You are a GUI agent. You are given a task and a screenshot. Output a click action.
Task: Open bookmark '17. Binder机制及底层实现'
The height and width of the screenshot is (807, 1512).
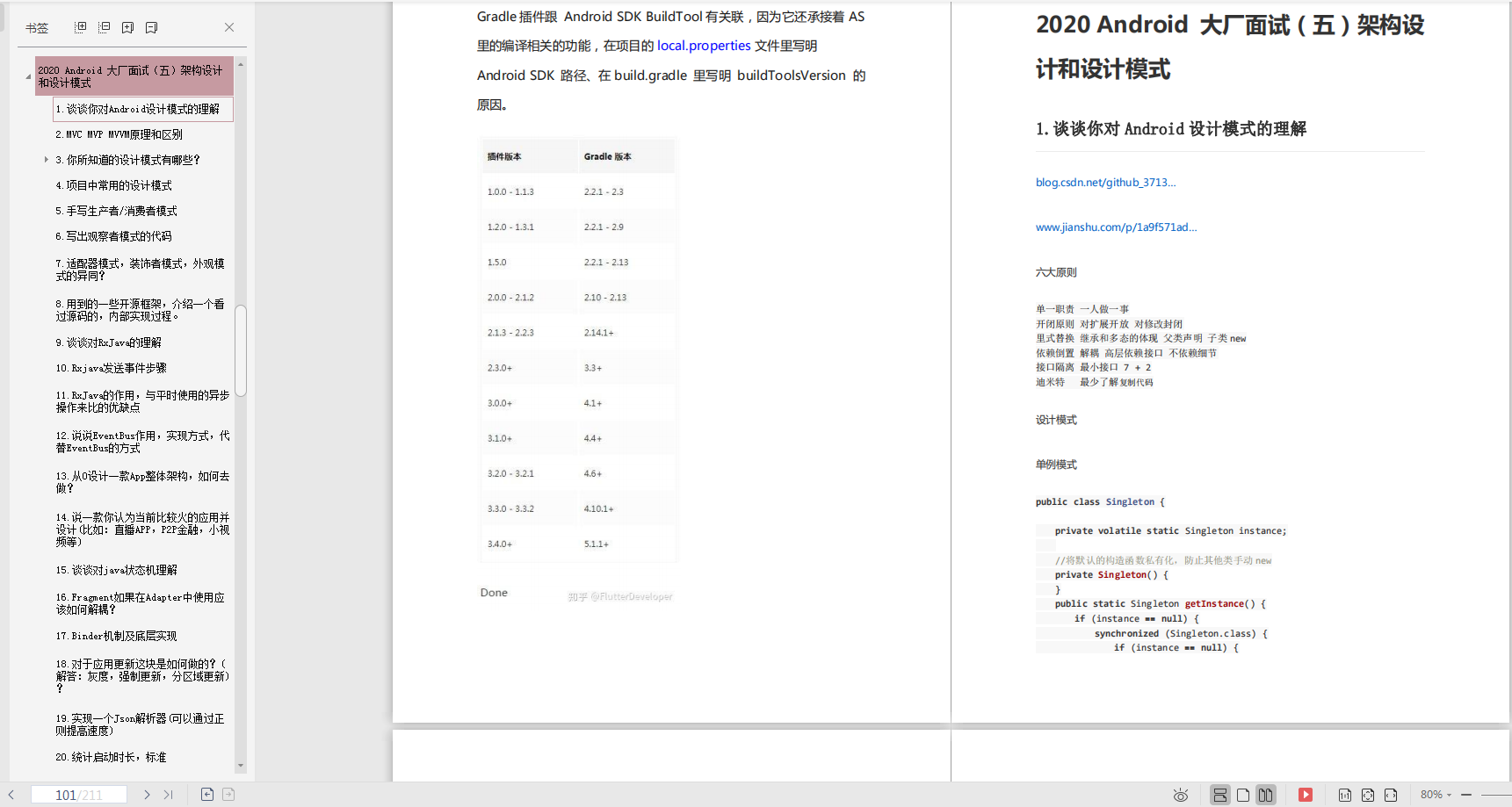coord(117,636)
